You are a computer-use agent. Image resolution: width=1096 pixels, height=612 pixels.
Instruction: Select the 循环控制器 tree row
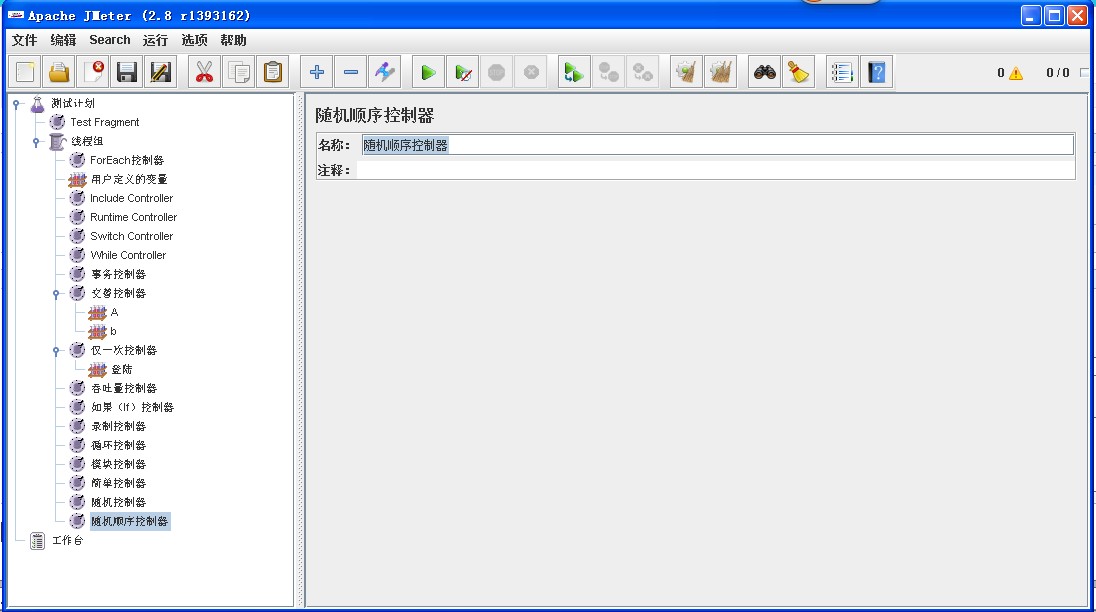tap(118, 445)
